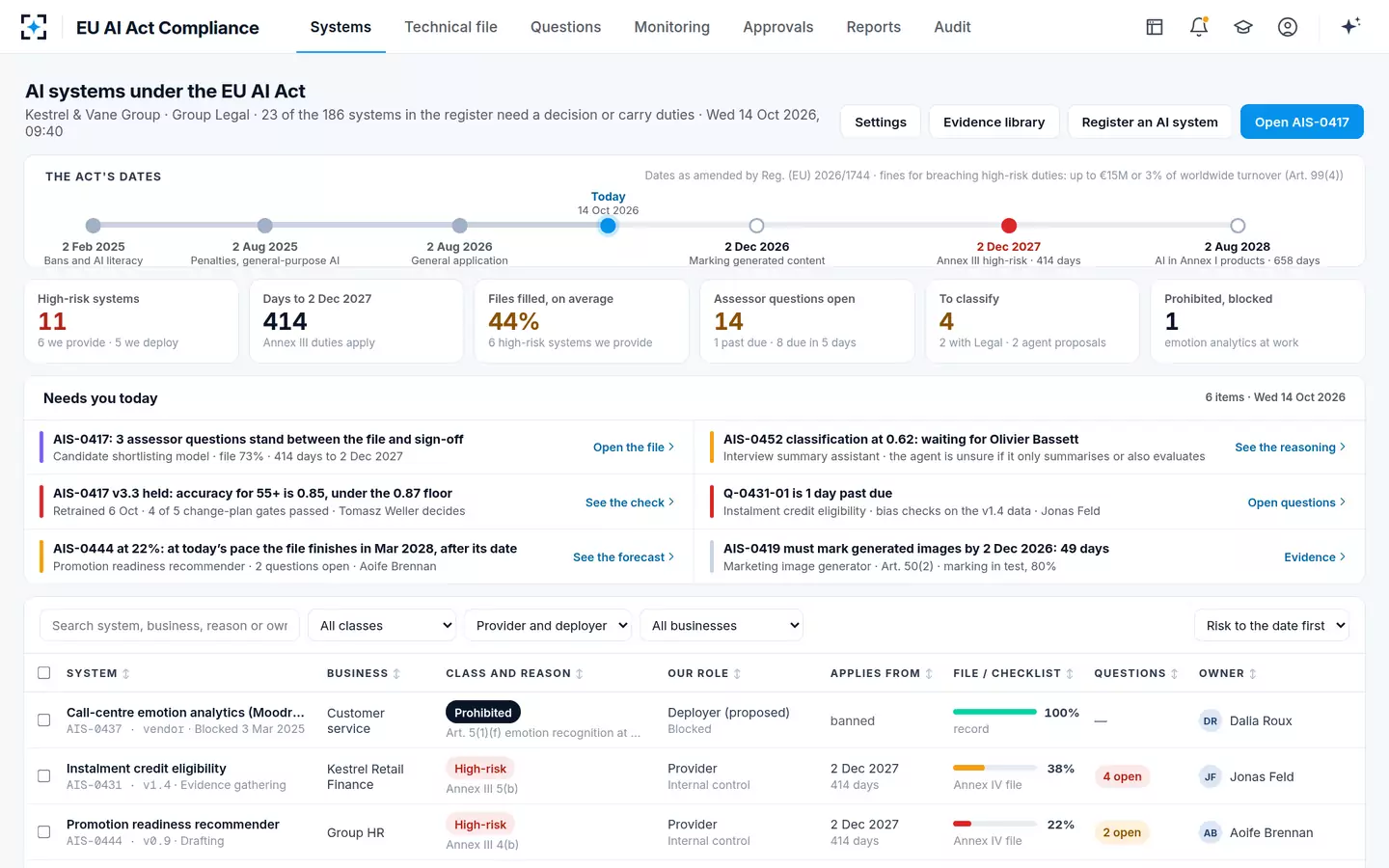Open the All businesses dropdown
The width and height of the screenshot is (1389, 868).
[x=722, y=626]
